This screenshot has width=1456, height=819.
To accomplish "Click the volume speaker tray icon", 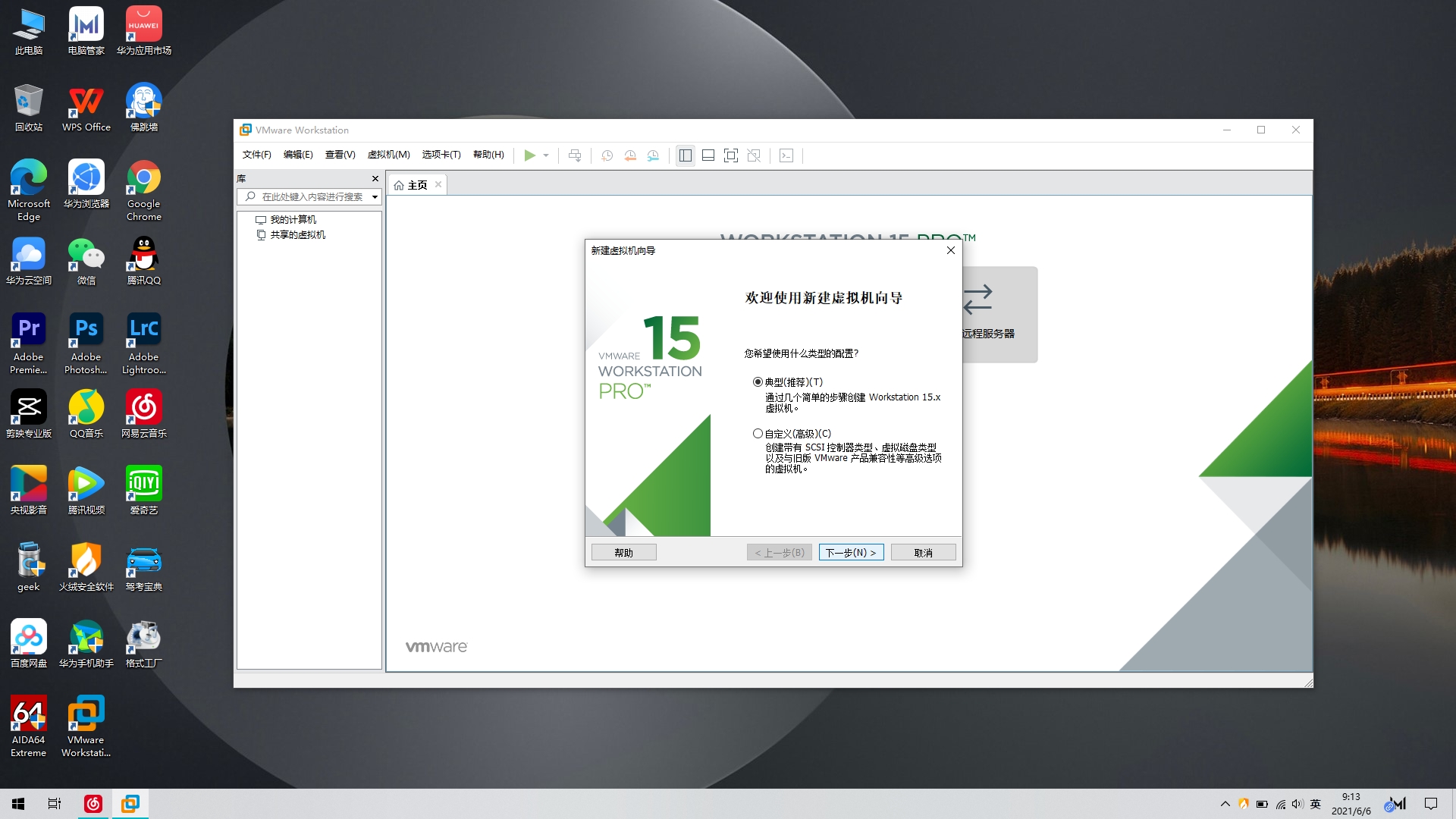I will point(1298,804).
